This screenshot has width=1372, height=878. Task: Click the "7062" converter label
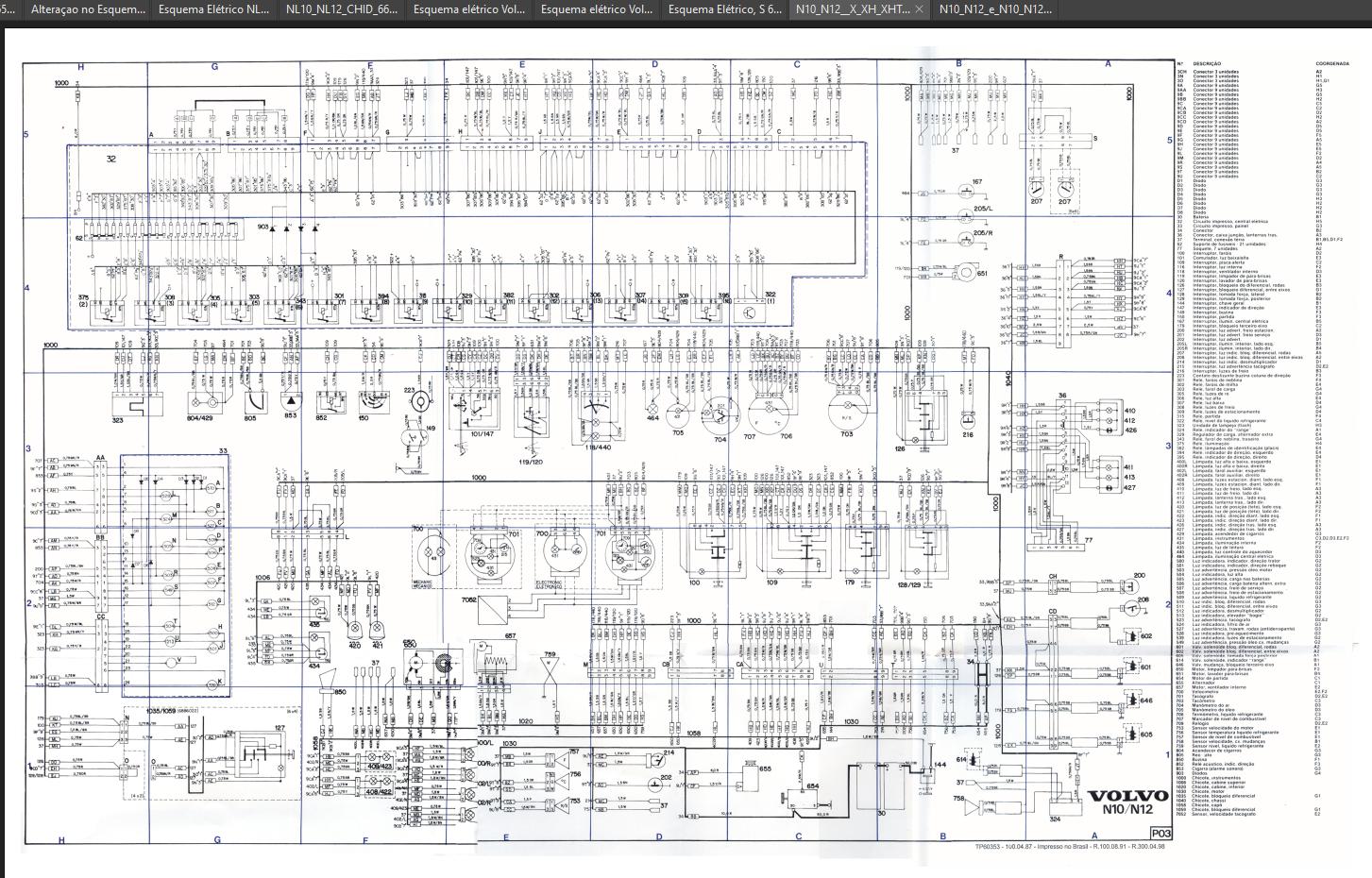coord(468,599)
